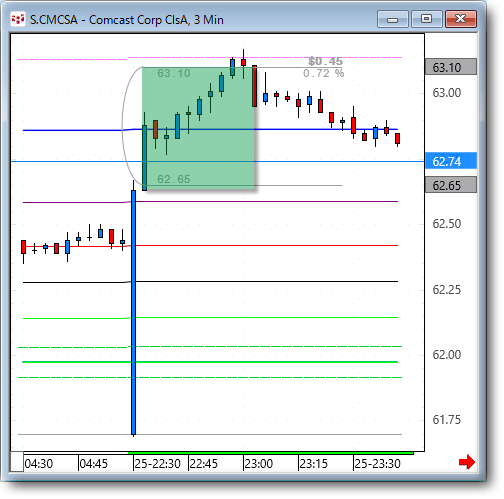Image resolution: width=504 pixels, height=499 pixels.
Task: Click the 23:00 time axis label
Action: 259,464
